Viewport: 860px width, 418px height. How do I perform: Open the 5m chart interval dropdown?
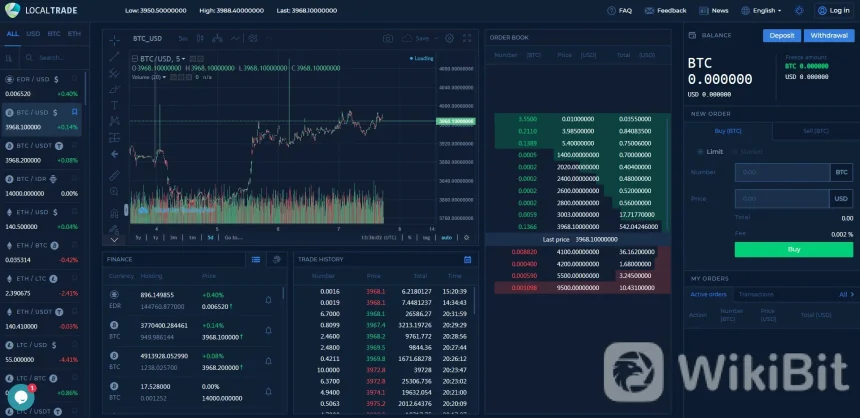click(184, 38)
